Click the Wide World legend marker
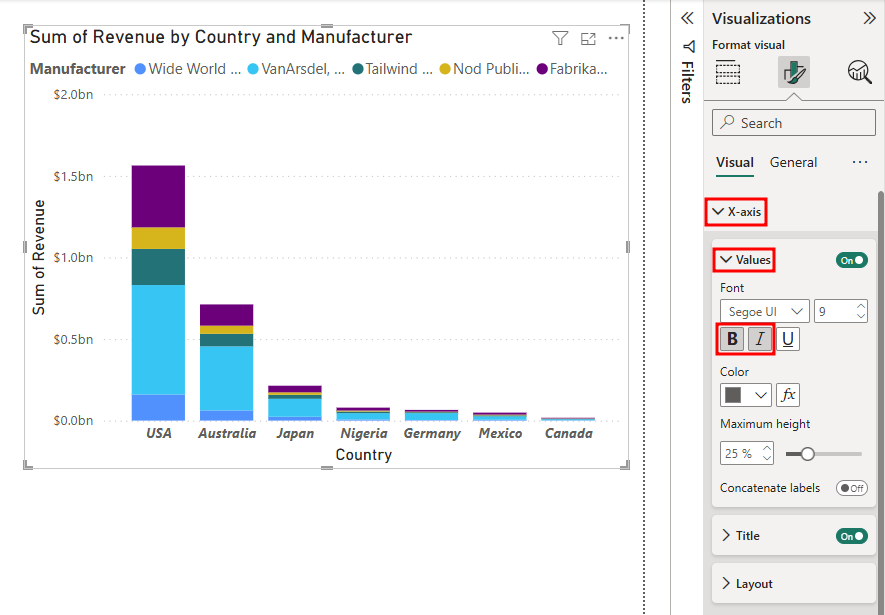This screenshot has width=885, height=615. coord(140,69)
